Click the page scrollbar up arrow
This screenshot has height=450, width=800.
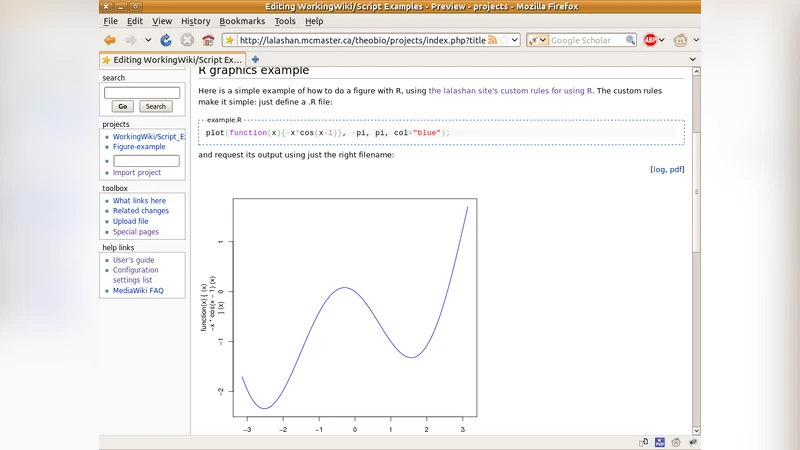(x=696, y=72)
